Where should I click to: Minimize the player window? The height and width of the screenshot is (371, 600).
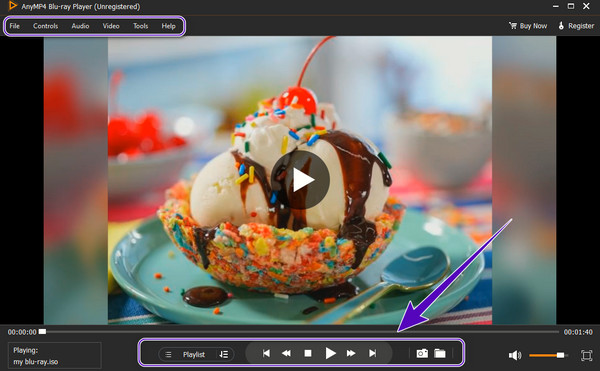(x=556, y=6)
